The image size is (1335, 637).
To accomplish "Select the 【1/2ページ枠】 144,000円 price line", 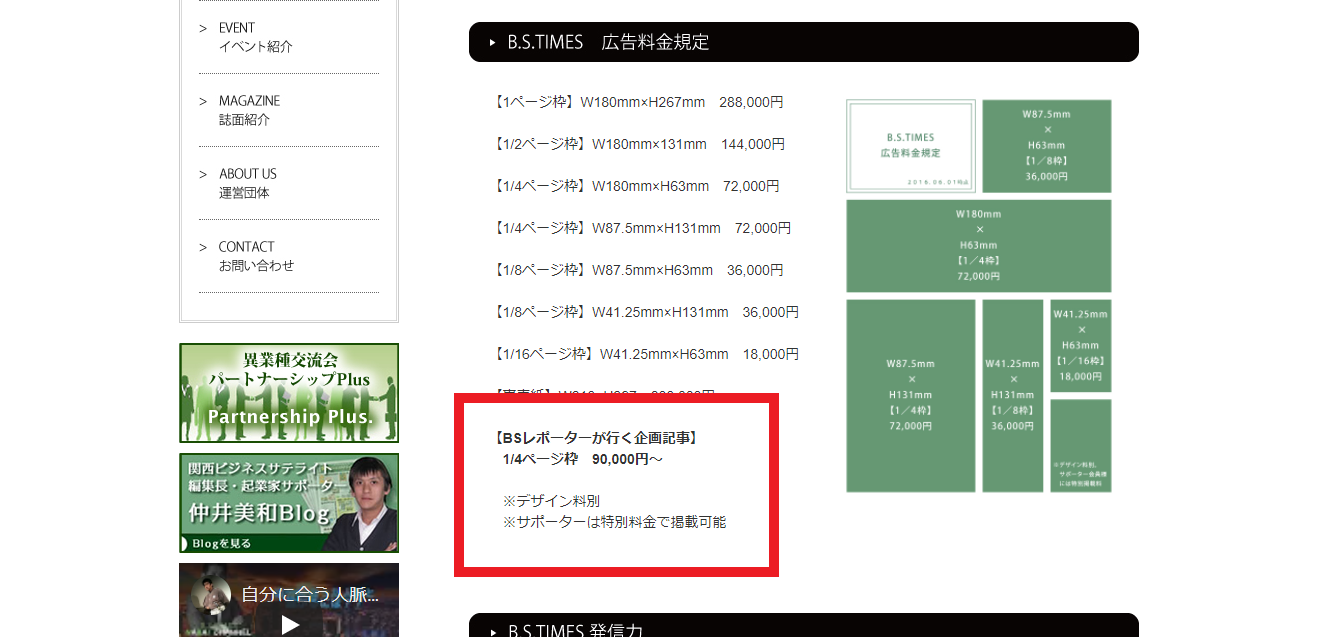I will tap(640, 144).
